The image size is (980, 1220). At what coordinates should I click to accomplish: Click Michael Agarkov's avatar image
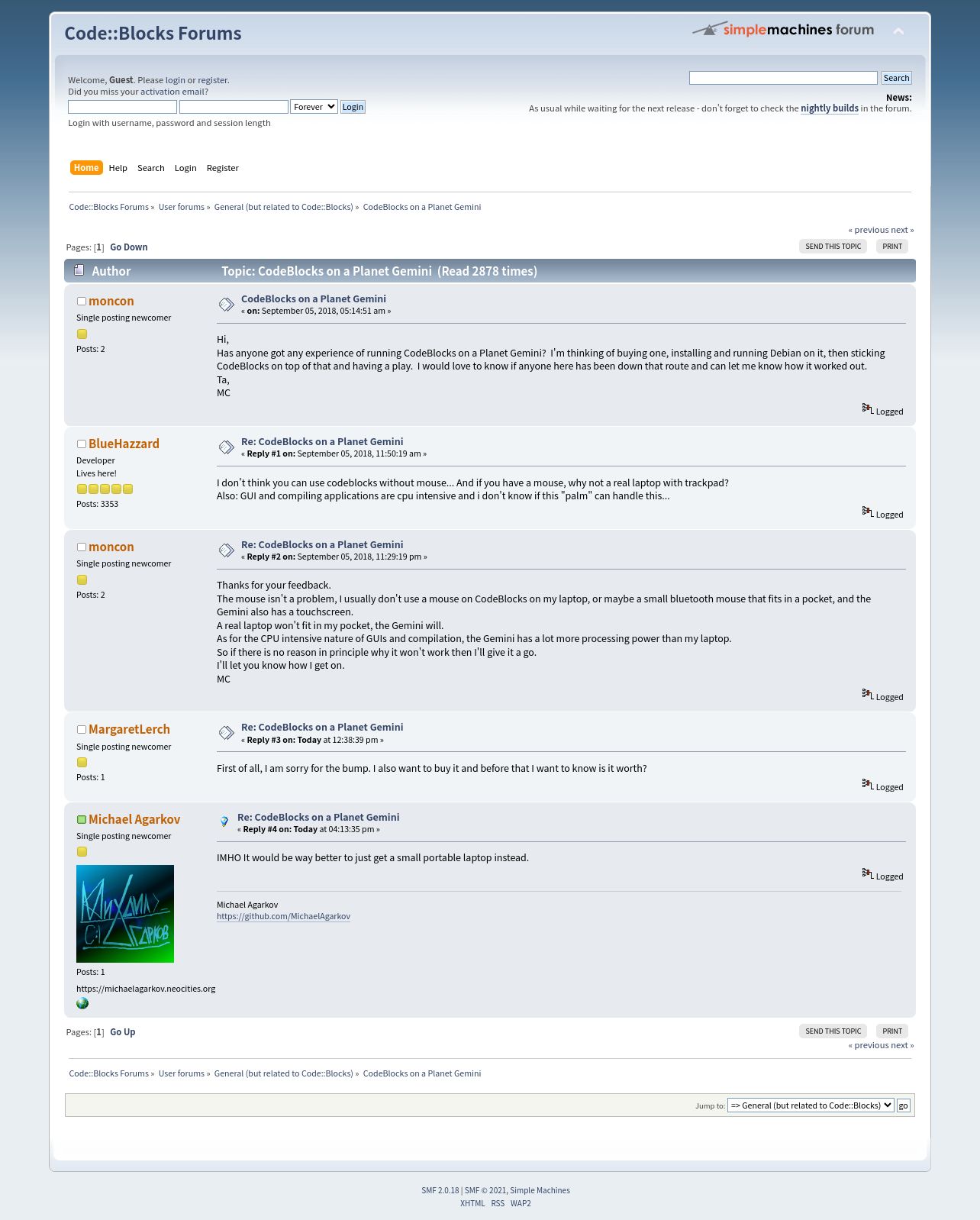point(125,914)
